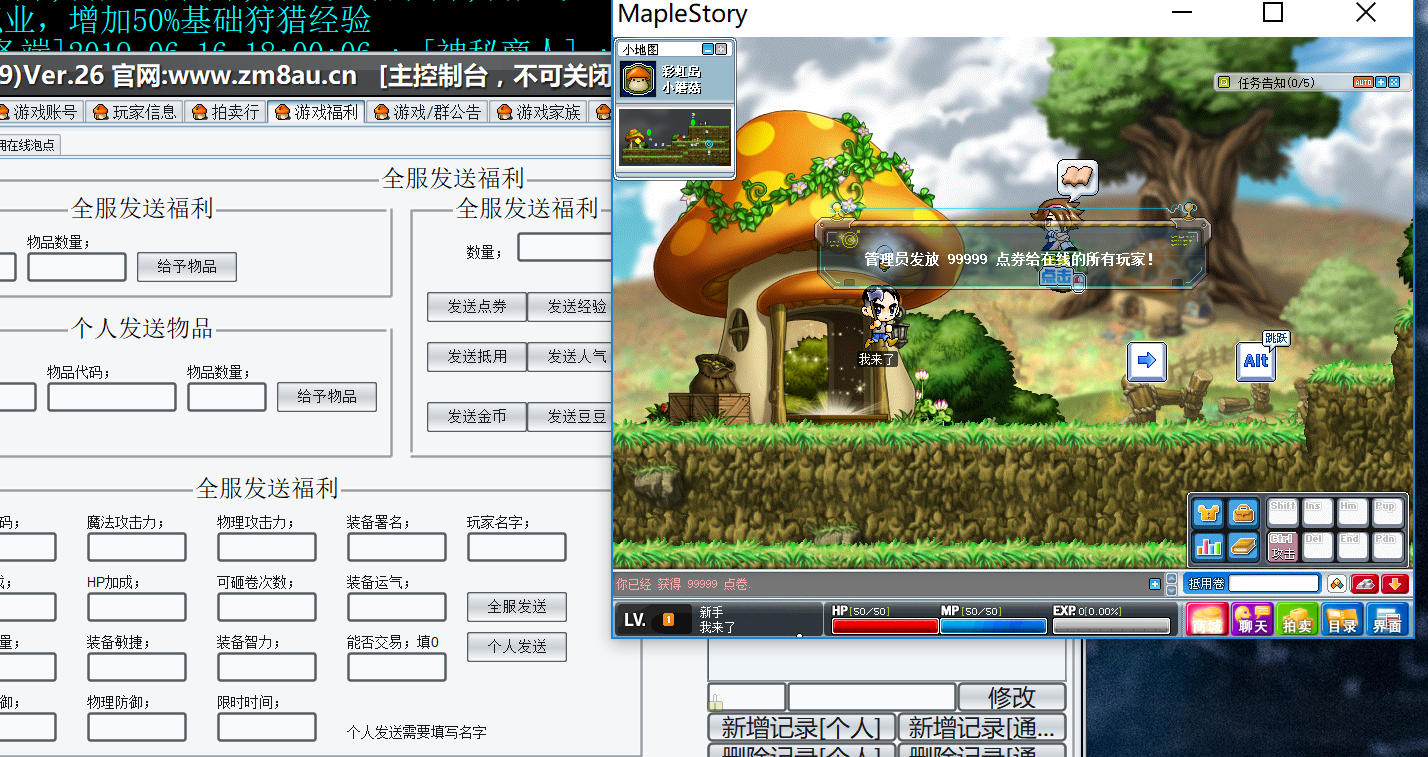1428x757 pixels.
Task: Click the Alt 跳跃 key hint icon
Action: coord(1256,360)
